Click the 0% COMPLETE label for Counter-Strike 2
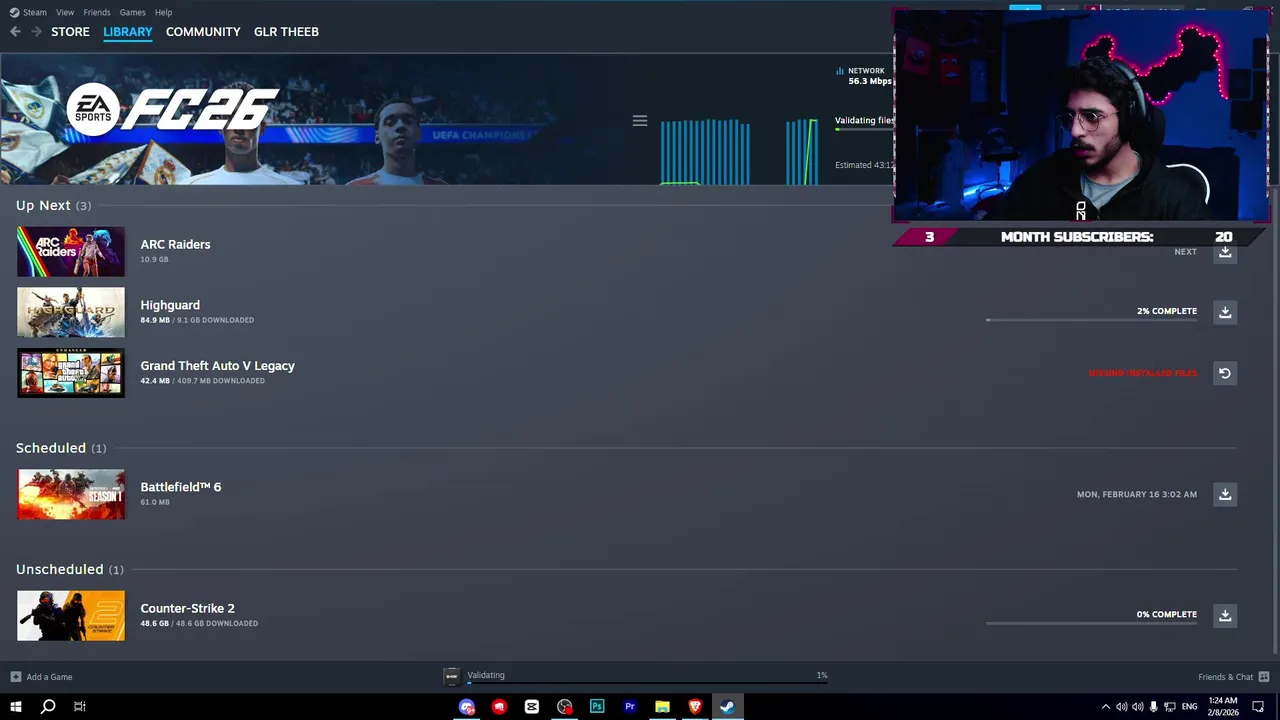 pyautogui.click(x=1166, y=614)
